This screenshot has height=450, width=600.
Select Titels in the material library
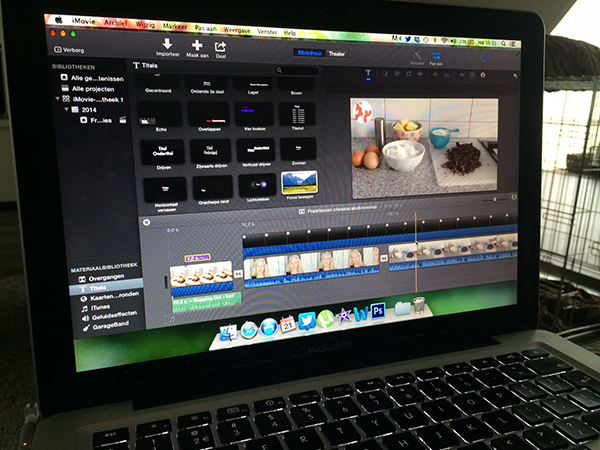(106, 287)
